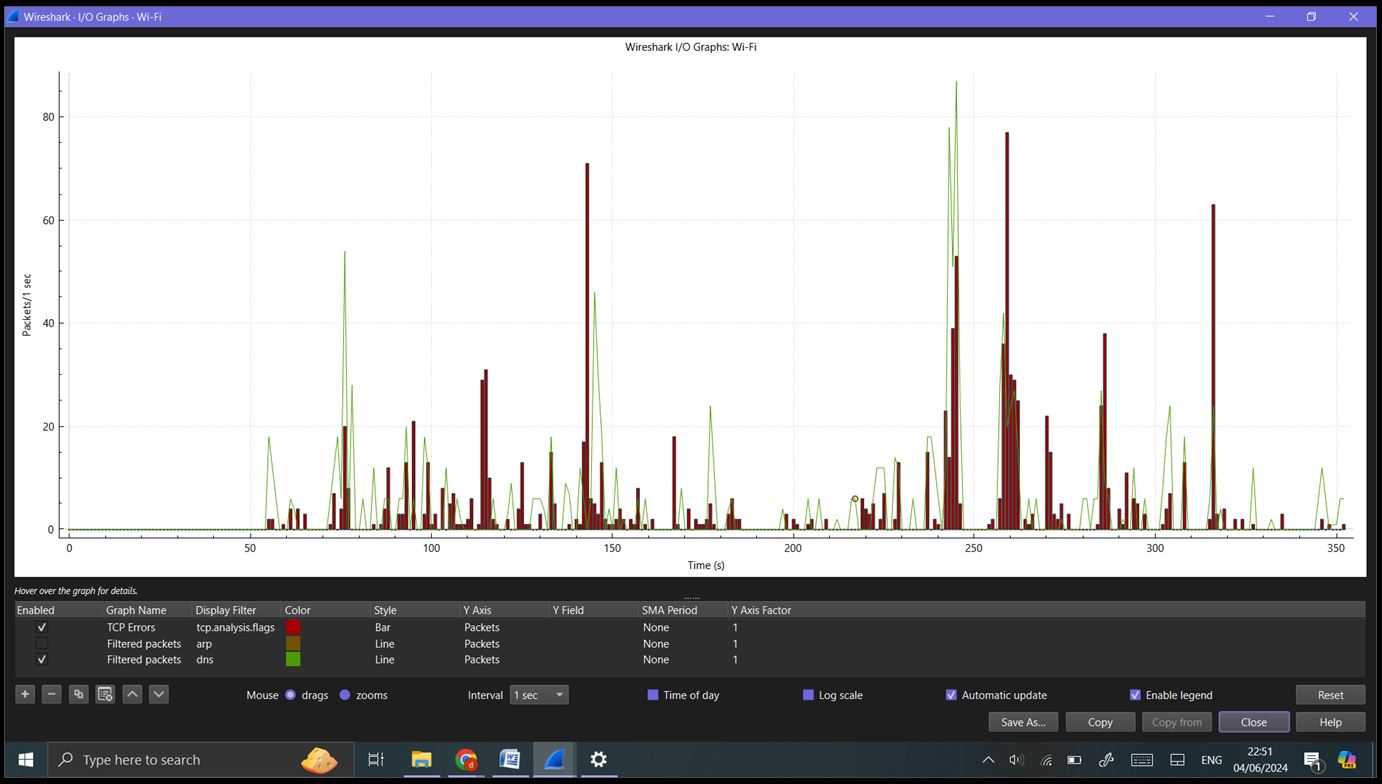
Task: Change the color swatch of the dns graph
Action: pos(293,659)
